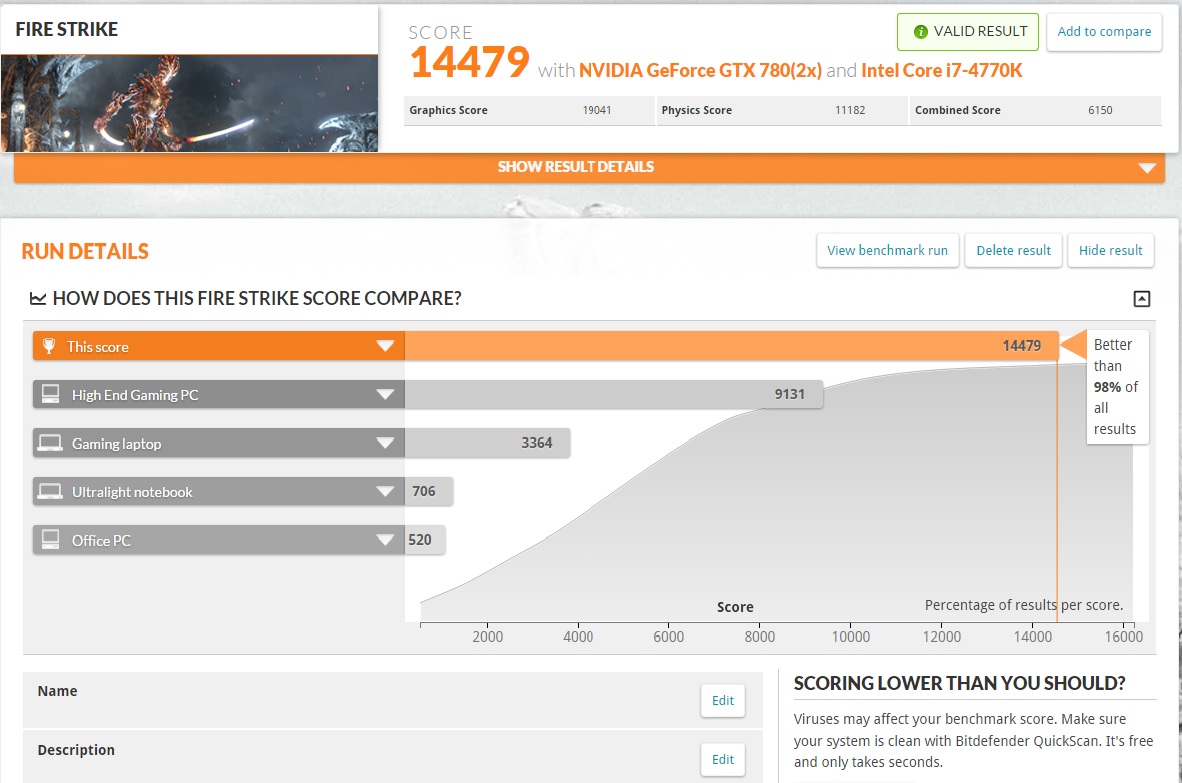Expand the High End Gaming PC dropdown

tap(385, 394)
